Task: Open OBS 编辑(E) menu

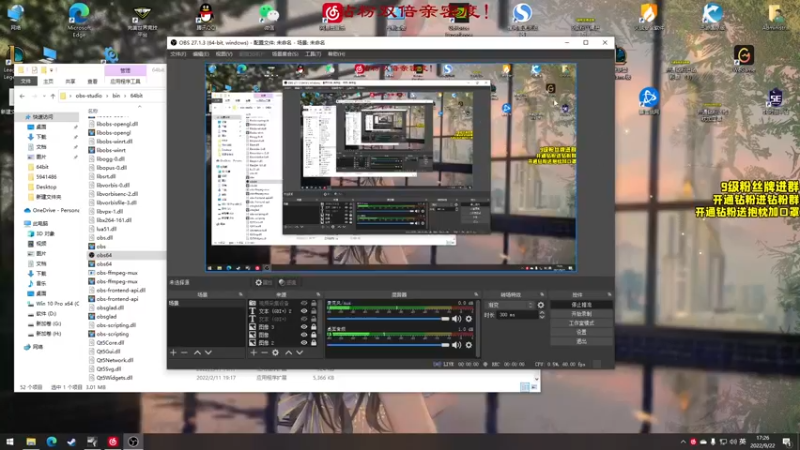Action: click(x=201, y=54)
